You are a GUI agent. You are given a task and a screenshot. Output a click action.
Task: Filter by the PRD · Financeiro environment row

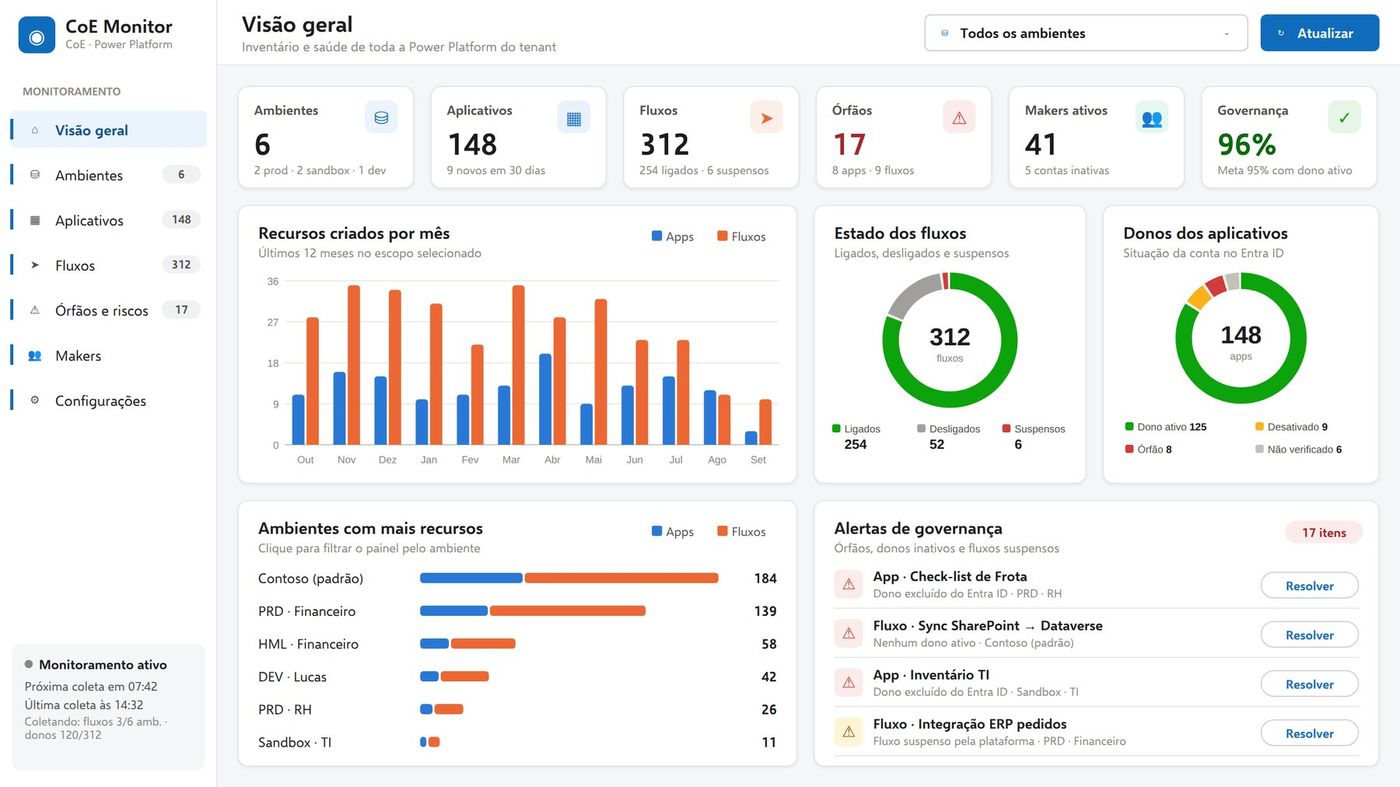517,611
